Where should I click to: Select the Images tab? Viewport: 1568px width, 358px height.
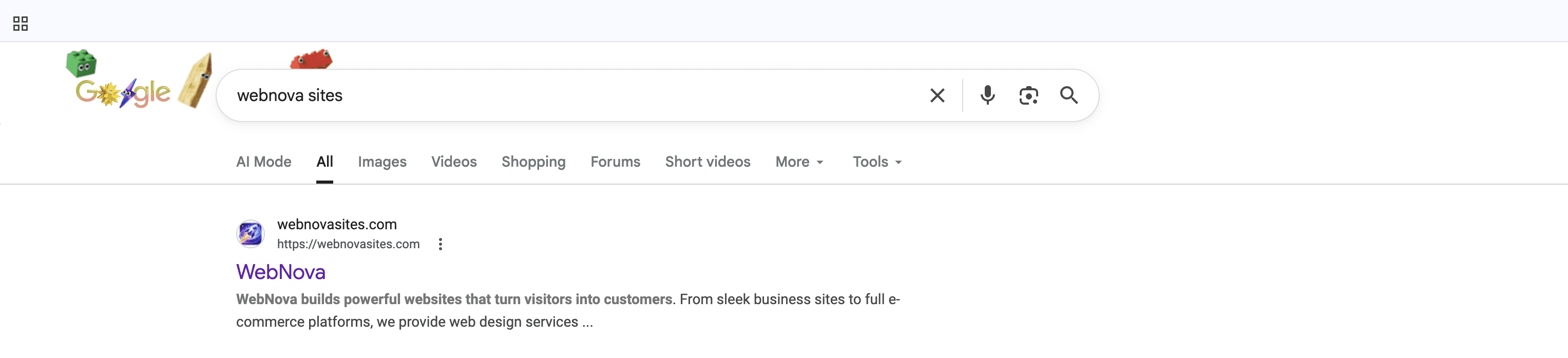tap(381, 162)
